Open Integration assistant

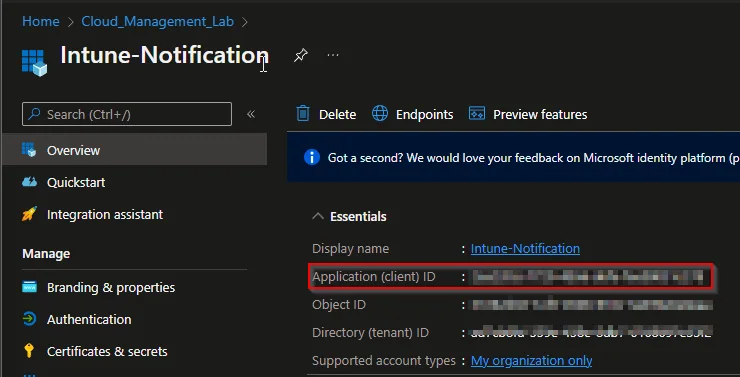105,214
